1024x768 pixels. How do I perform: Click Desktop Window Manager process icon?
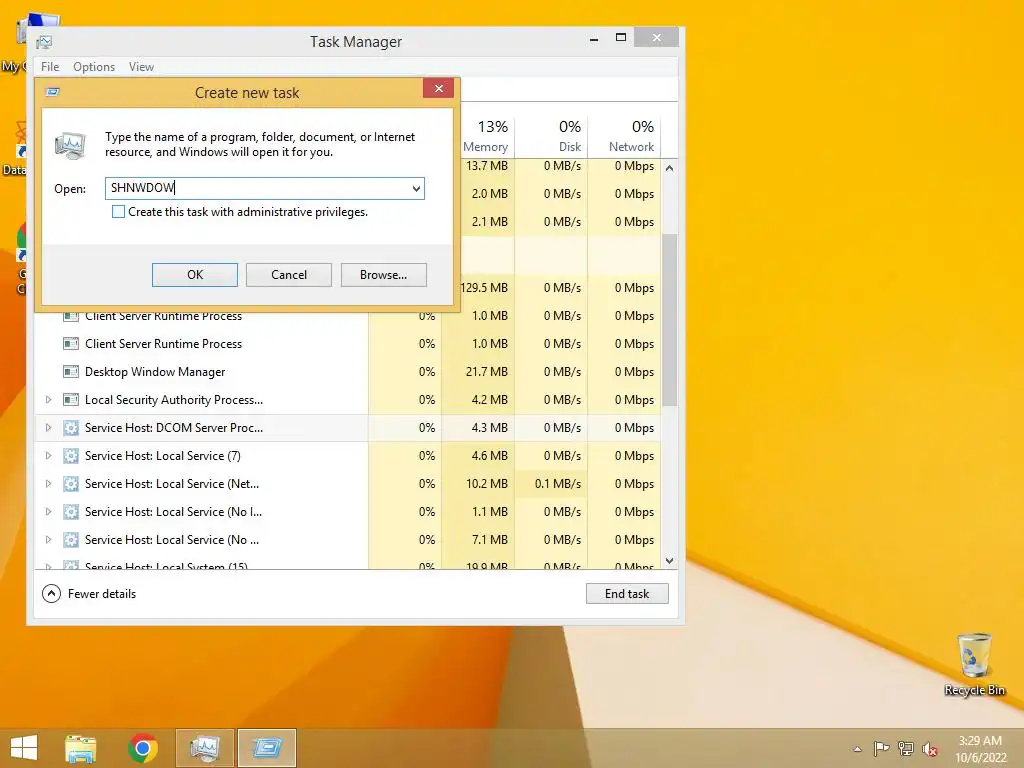tap(71, 372)
